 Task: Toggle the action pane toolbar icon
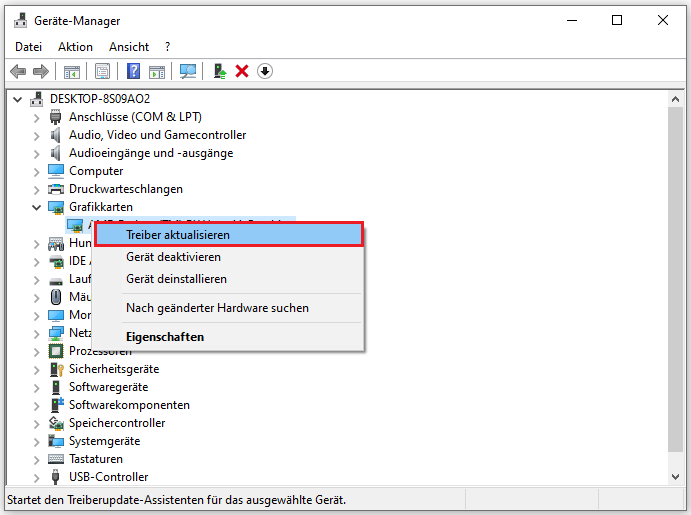pyautogui.click(x=157, y=71)
